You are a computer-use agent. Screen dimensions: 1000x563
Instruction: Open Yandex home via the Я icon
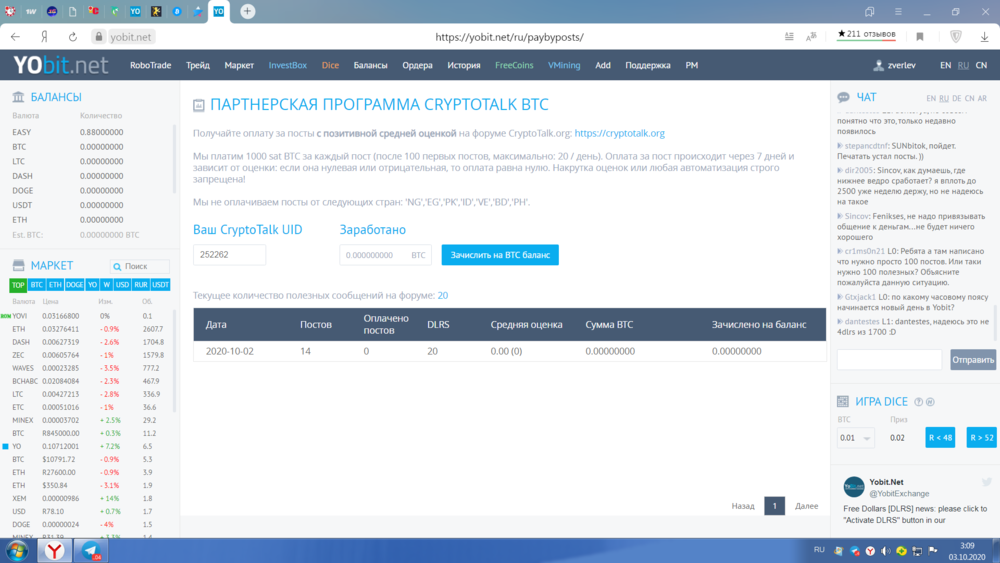point(44,37)
